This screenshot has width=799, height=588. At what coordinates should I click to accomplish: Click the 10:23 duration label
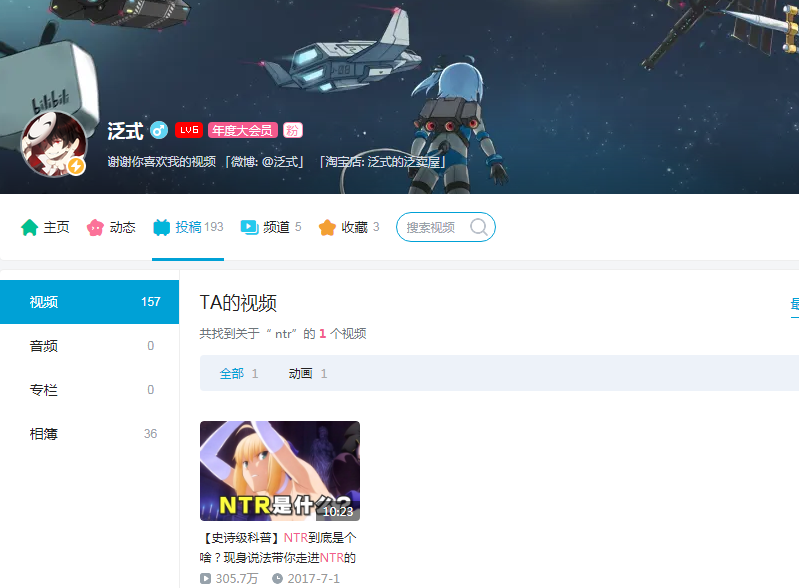pos(338,512)
